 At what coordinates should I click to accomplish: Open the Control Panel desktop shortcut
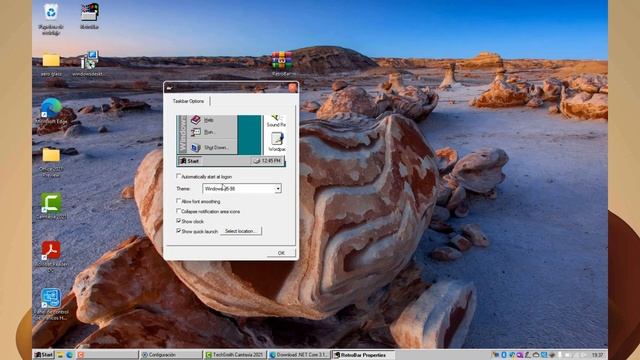51,304
